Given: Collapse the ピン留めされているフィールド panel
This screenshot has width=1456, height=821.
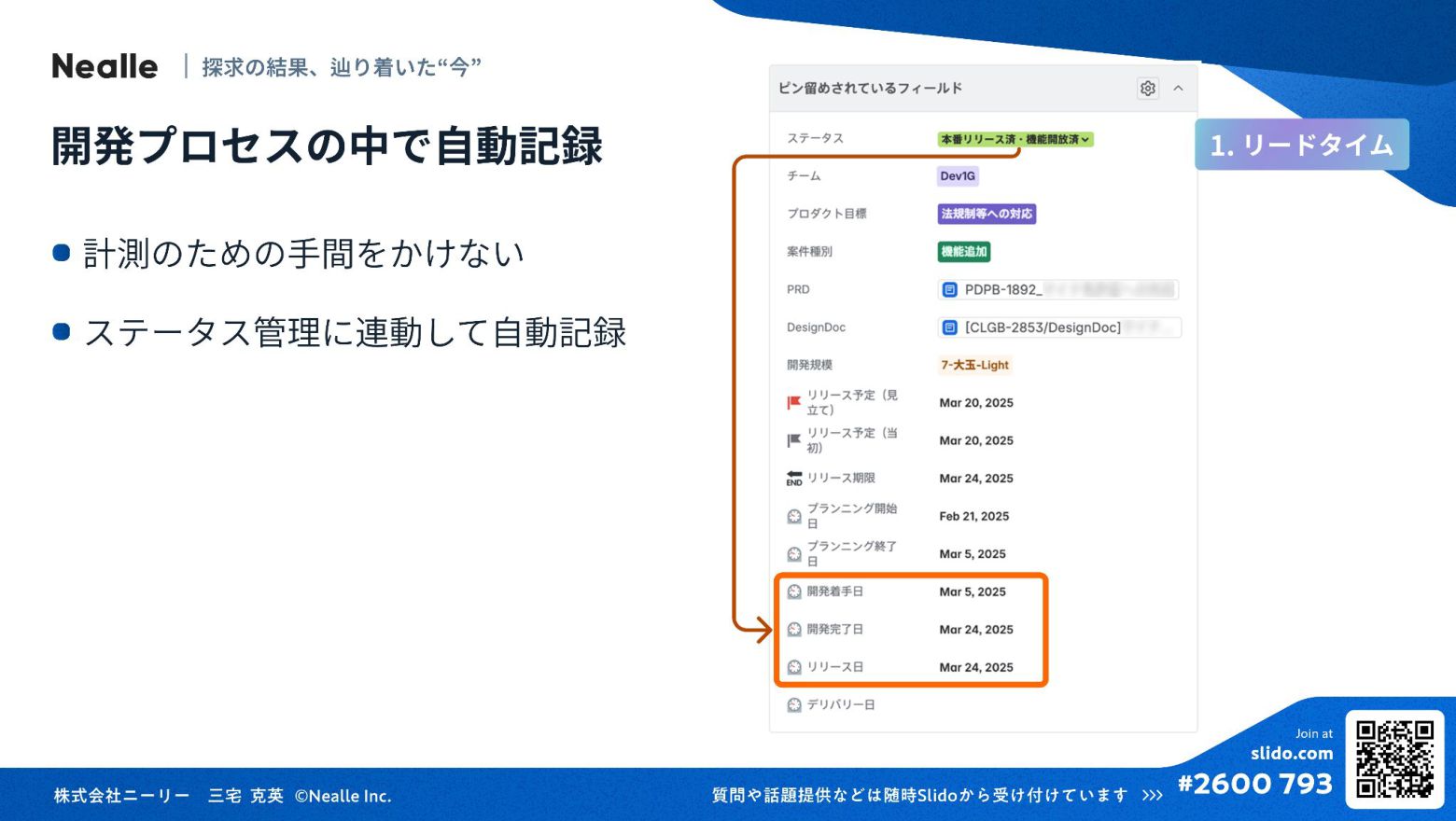Looking at the screenshot, I should 1178,88.
